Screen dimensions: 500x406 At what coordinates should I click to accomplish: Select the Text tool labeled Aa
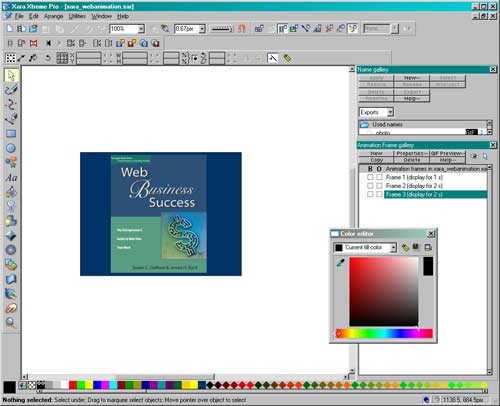tap(11, 177)
